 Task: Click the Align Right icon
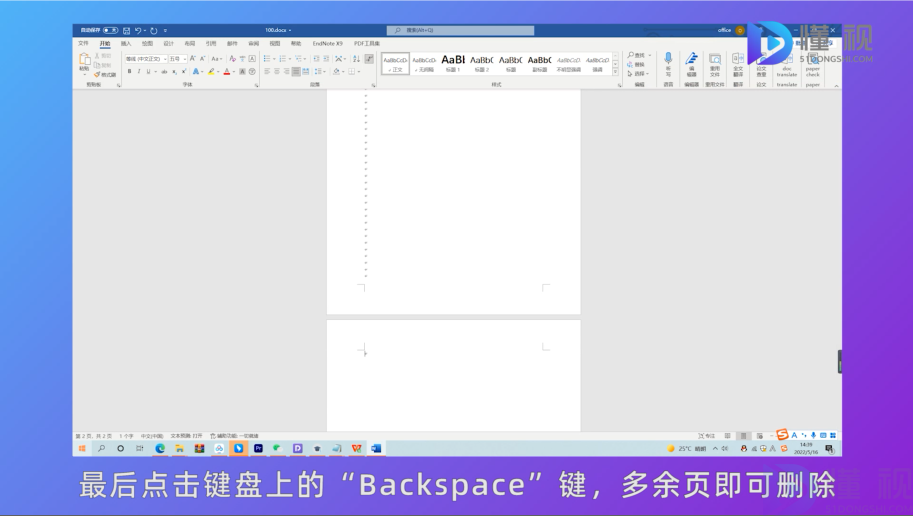coord(286,72)
